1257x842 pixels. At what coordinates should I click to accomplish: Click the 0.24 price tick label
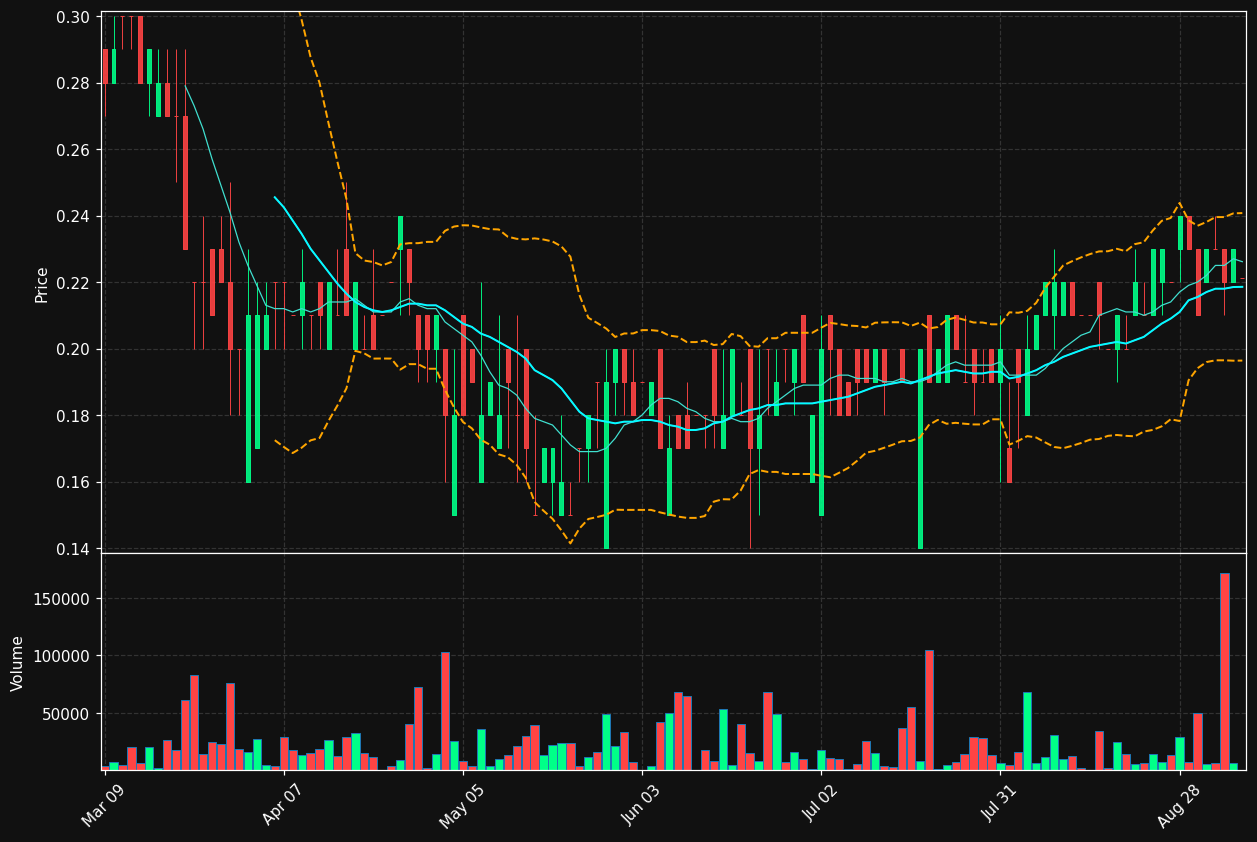(x=74, y=216)
